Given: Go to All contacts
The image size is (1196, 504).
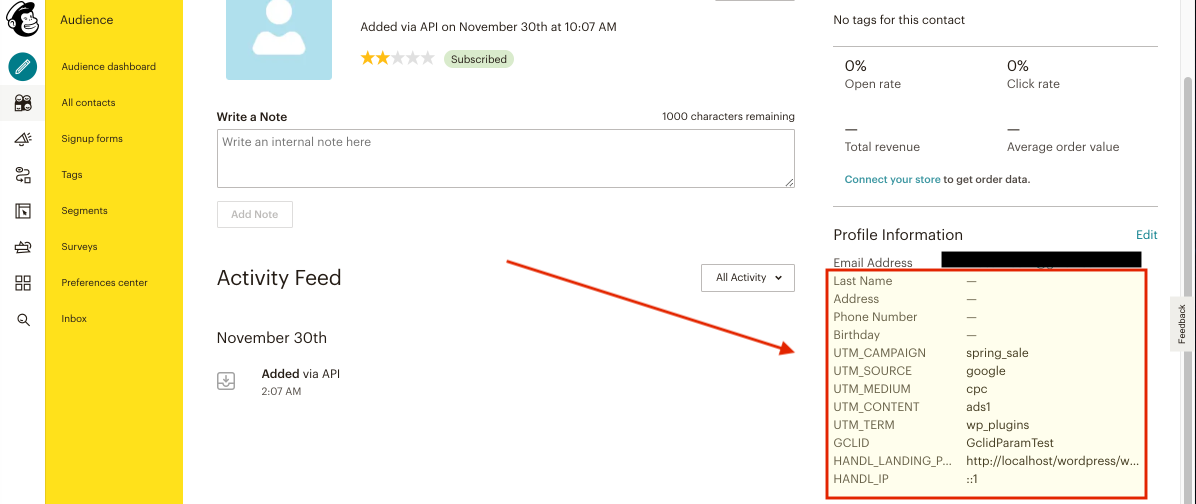Looking at the screenshot, I should 88,103.
